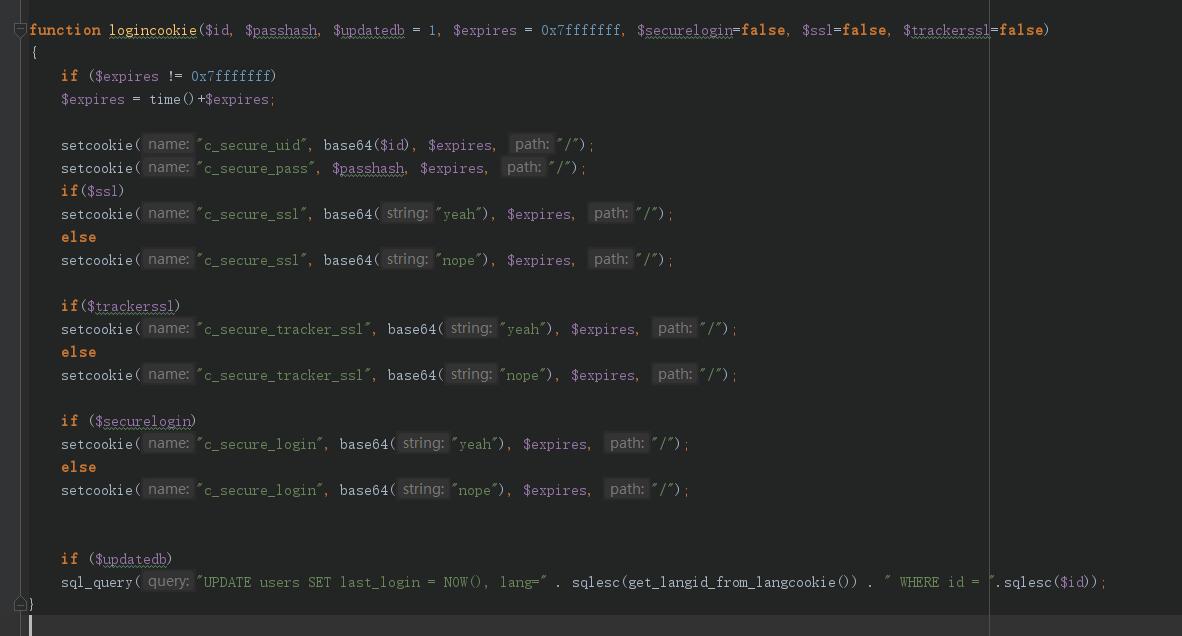Click the 0x7fffffff default in the function signature
The height and width of the screenshot is (636, 1182).
tap(580, 30)
